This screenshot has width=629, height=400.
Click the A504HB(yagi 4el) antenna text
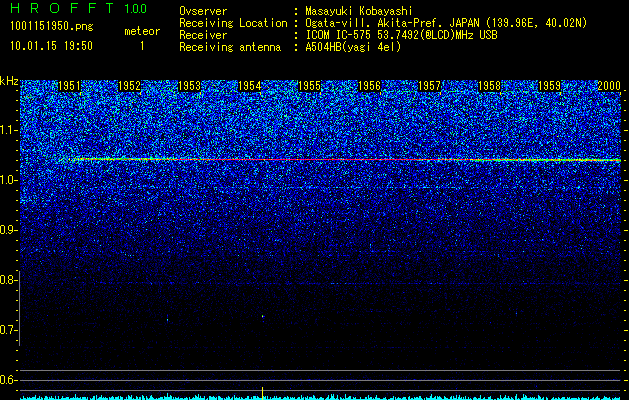(x=353, y=47)
